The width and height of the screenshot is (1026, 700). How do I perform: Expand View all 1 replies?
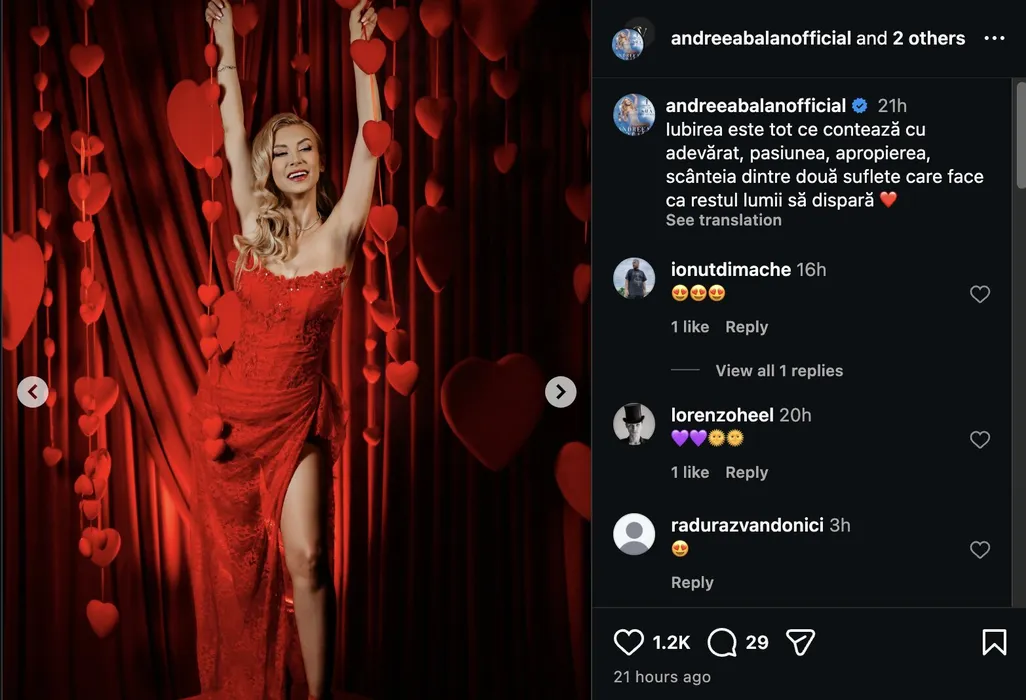point(779,370)
